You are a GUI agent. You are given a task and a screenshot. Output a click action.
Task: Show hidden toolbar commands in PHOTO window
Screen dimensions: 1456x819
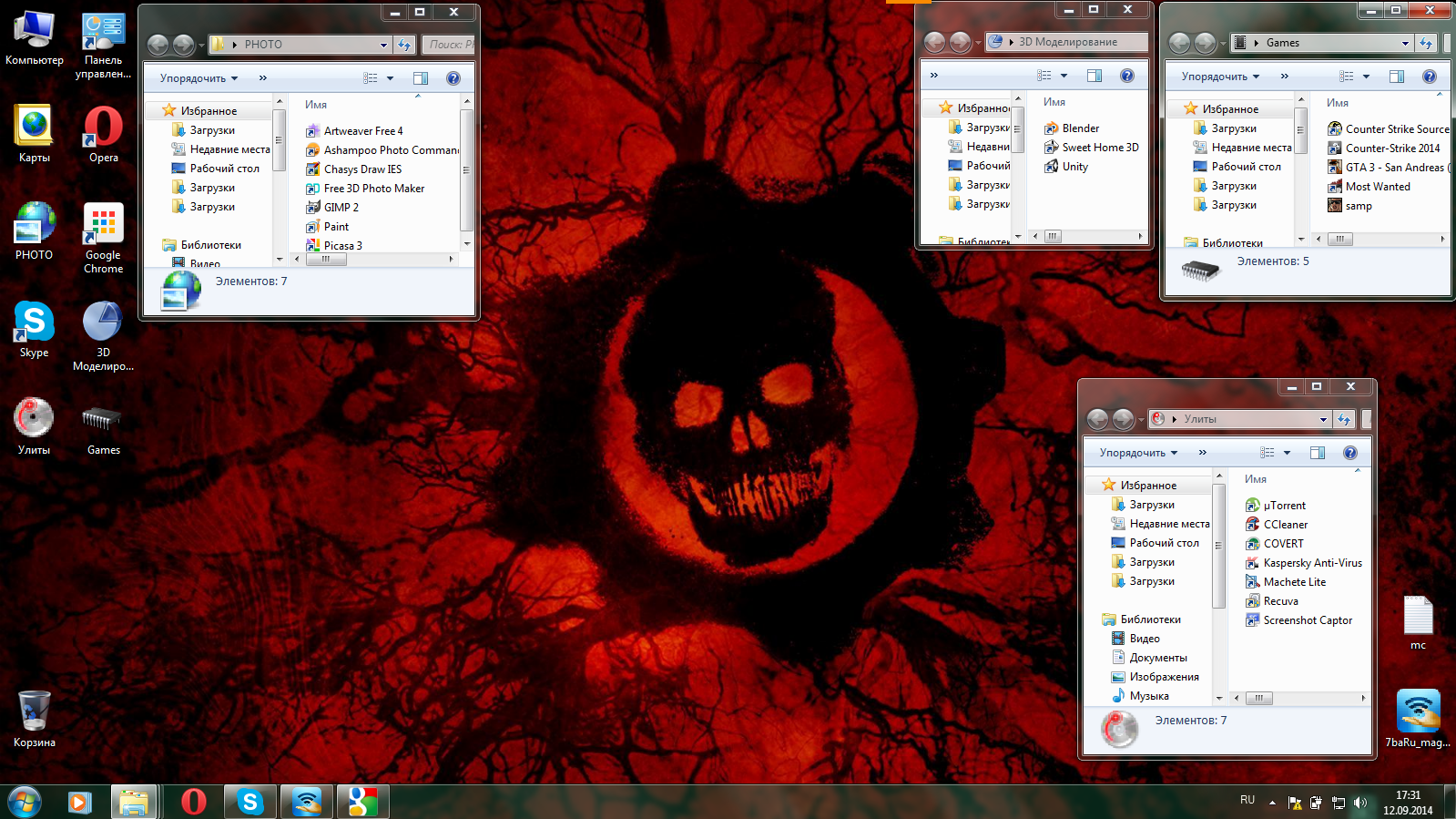(262, 78)
